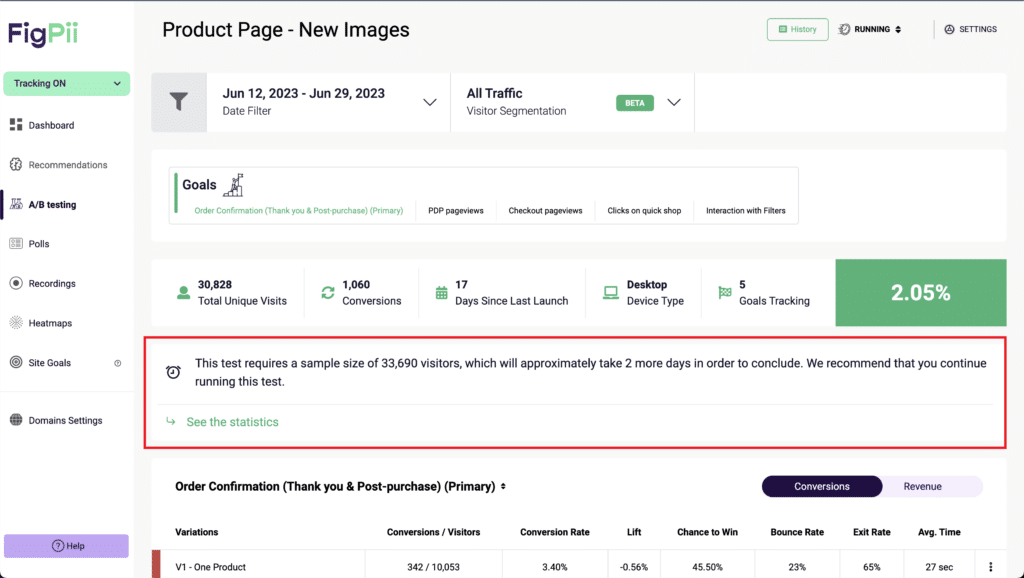Toggle Tracking ON in the sidebar

[66, 83]
